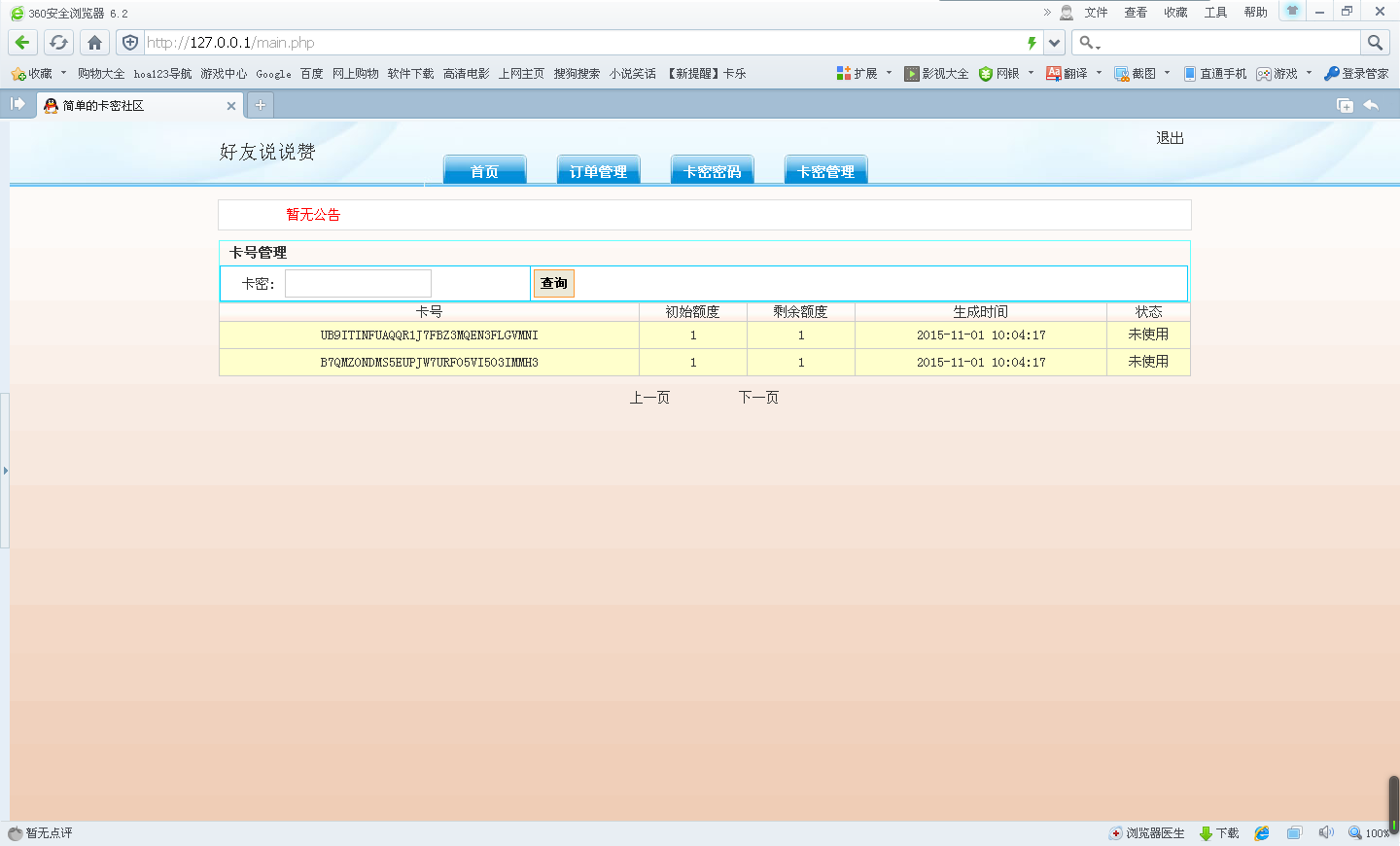Select card number UB9ITINFUAQQR1J7FBZ3MQEN3FLGVMNI

pyautogui.click(x=429, y=335)
